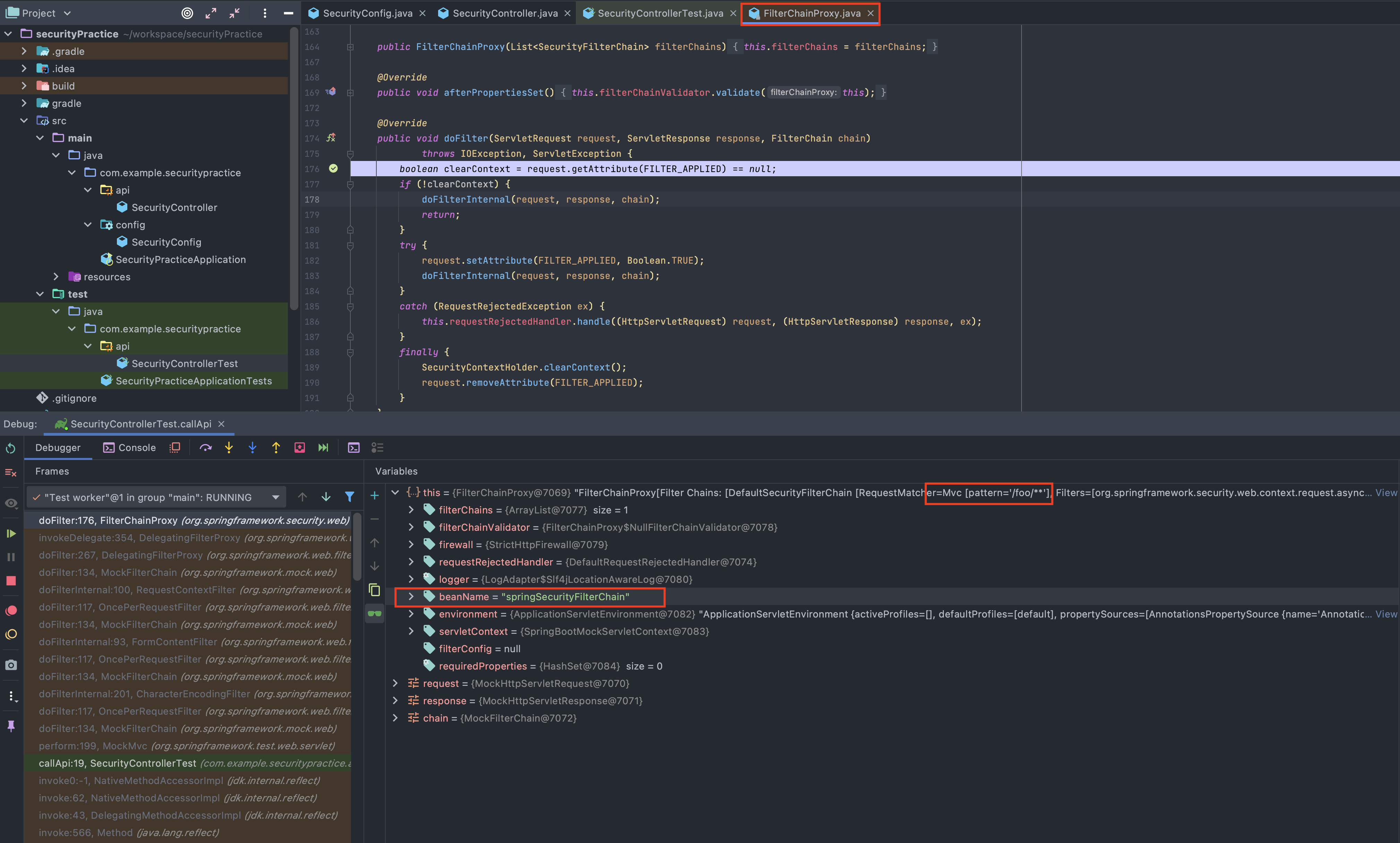Click the blue Force Step Into arrow
This screenshot has width=1400, height=843.
coord(252,448)
